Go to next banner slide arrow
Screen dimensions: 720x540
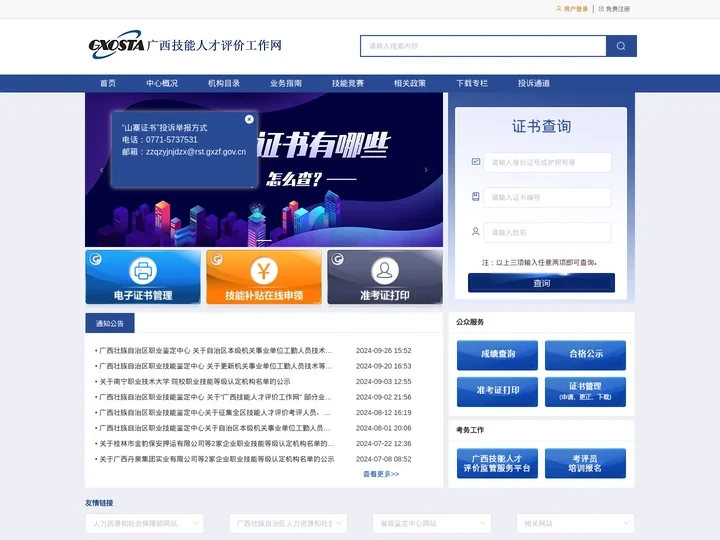[x=426, y=170]
